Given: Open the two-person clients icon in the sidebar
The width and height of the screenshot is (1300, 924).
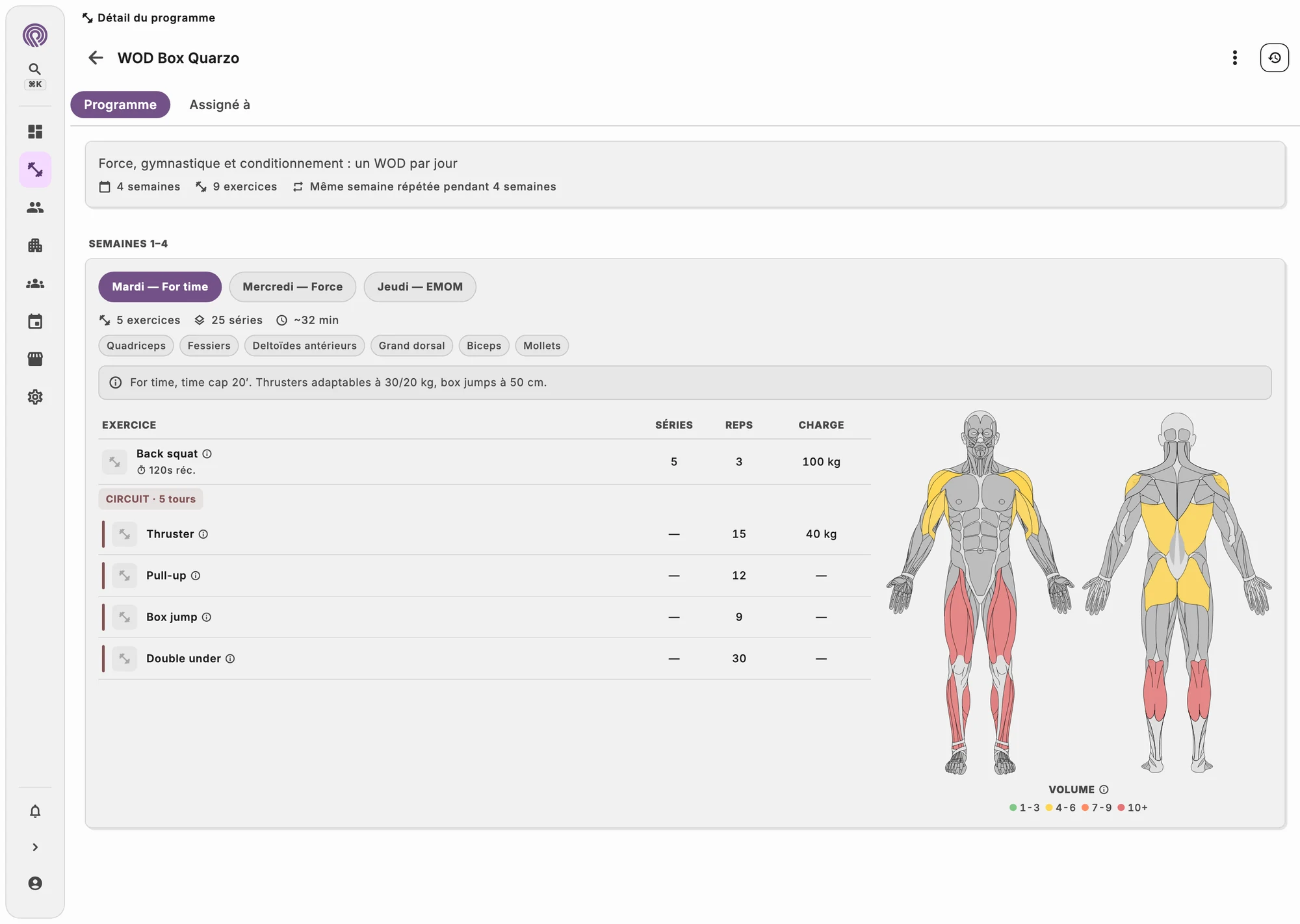Looking at the screenshot, I should pyautogui.click(x=35, y=208).
